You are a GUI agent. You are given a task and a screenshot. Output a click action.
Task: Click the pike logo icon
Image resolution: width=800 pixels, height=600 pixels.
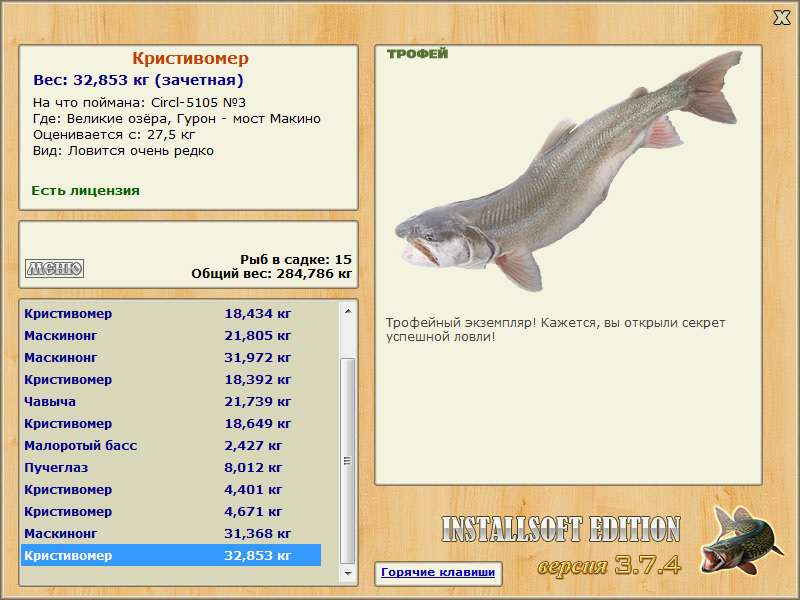tap(741, 541)
